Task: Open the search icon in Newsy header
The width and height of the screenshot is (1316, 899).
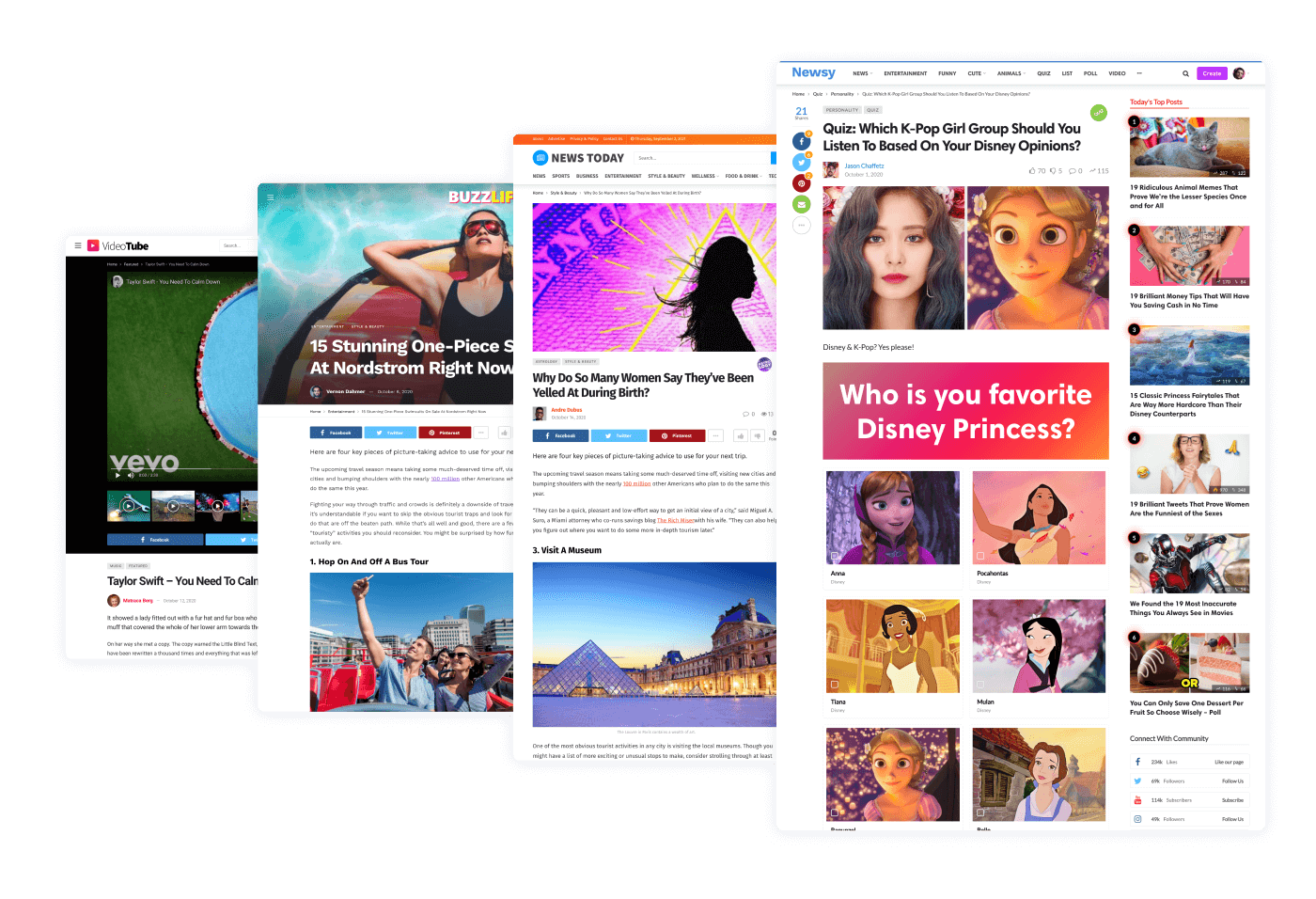Action: (x=1185, y=73)
